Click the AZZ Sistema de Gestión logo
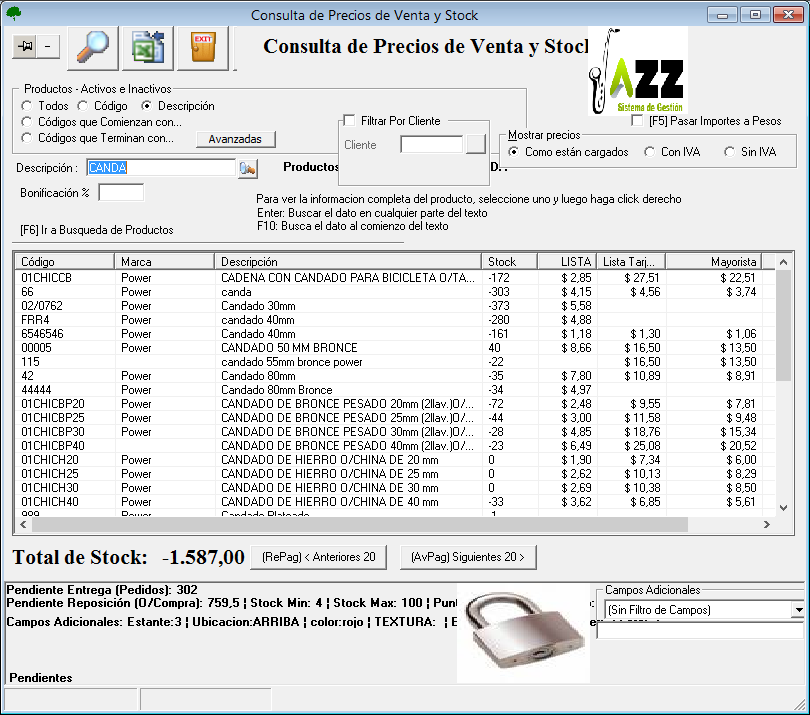 coord(637,74)
